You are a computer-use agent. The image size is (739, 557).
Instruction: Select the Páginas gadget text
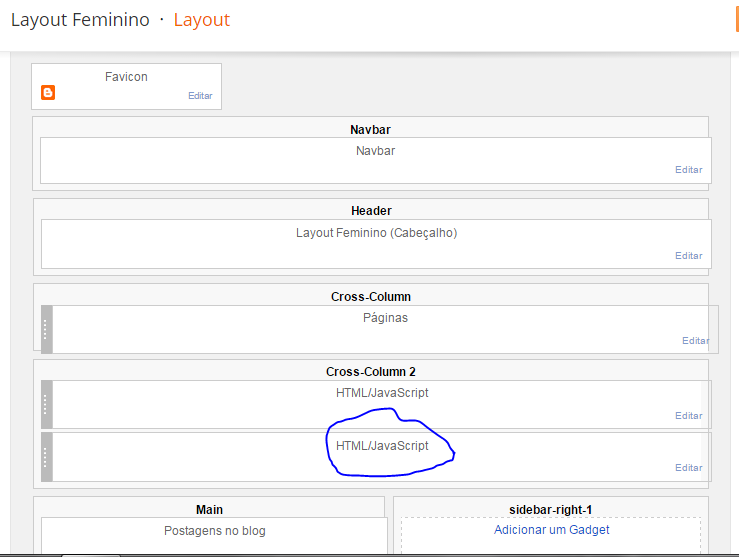click(385, 318)
